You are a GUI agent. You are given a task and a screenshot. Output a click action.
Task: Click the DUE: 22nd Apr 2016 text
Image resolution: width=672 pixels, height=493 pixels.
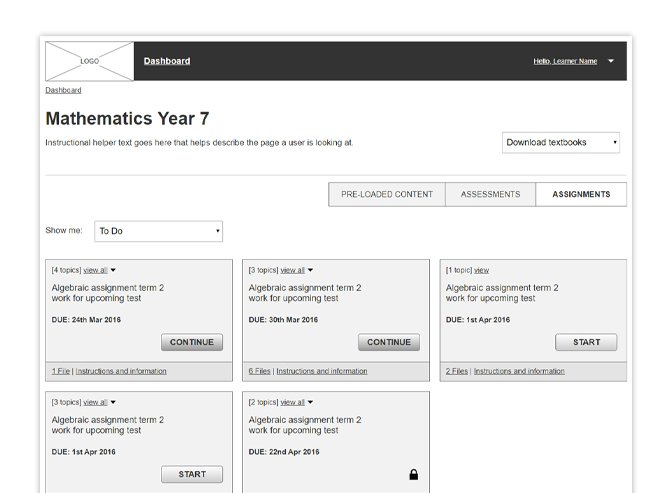pos(284,452)
